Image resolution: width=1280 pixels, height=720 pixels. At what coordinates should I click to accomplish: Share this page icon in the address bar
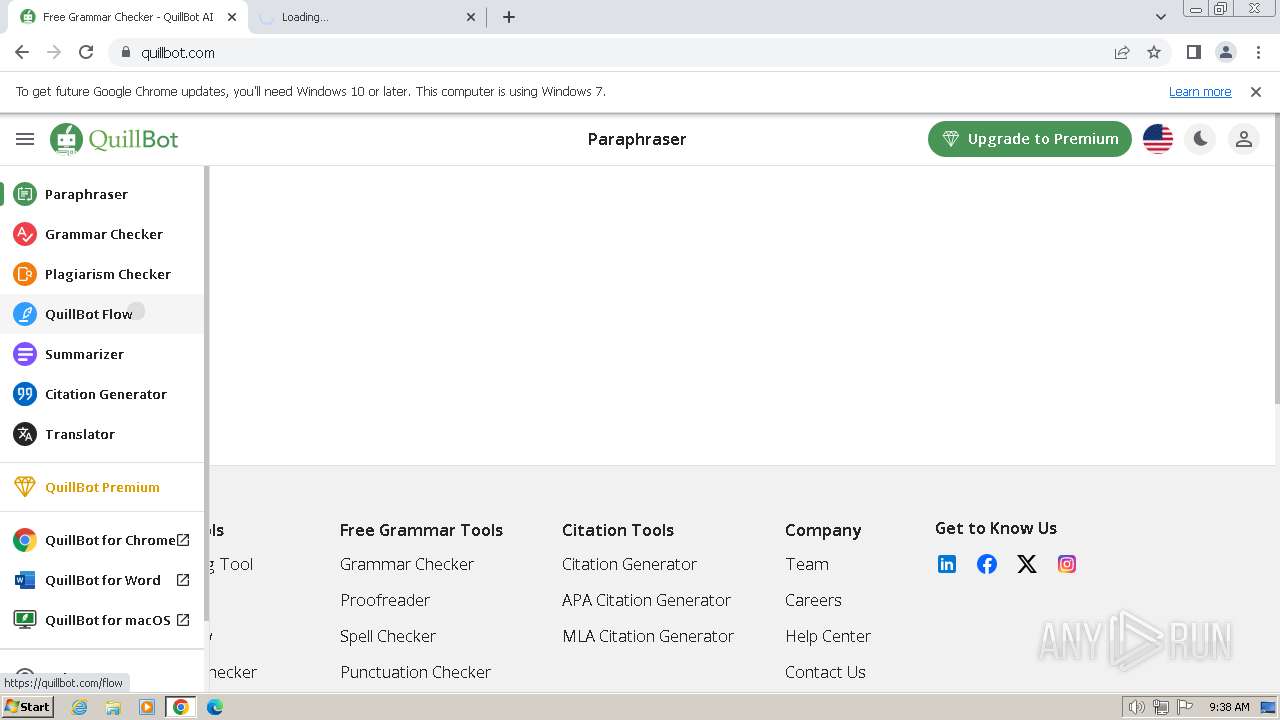1122,52
